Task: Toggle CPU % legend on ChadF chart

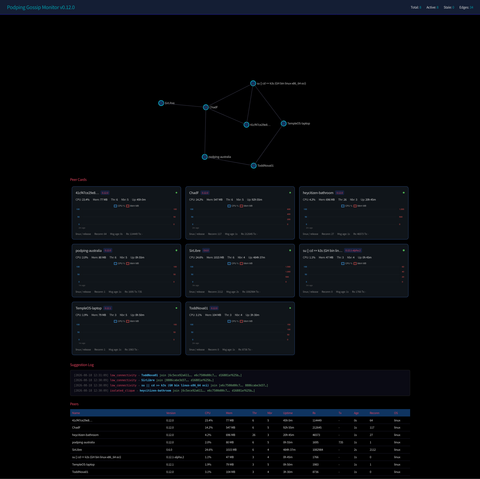Action: (x=233, y=206)
